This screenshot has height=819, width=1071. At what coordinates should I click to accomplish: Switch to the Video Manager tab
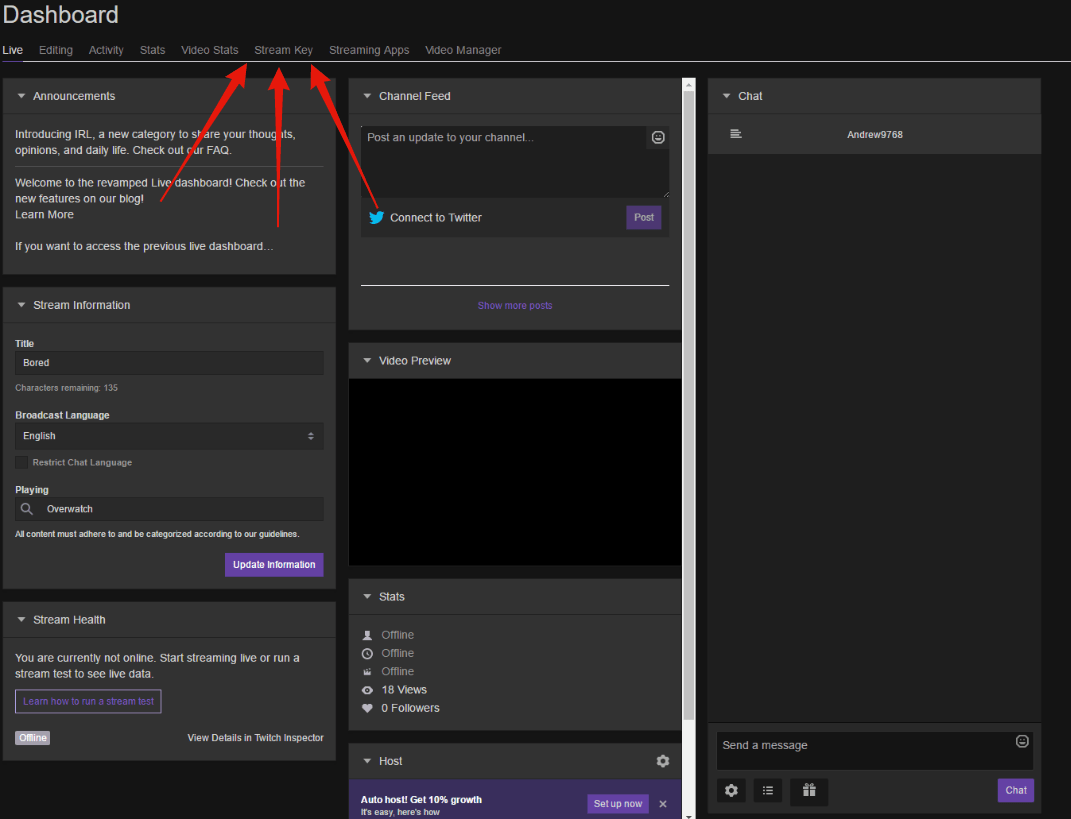coord(463,50)
